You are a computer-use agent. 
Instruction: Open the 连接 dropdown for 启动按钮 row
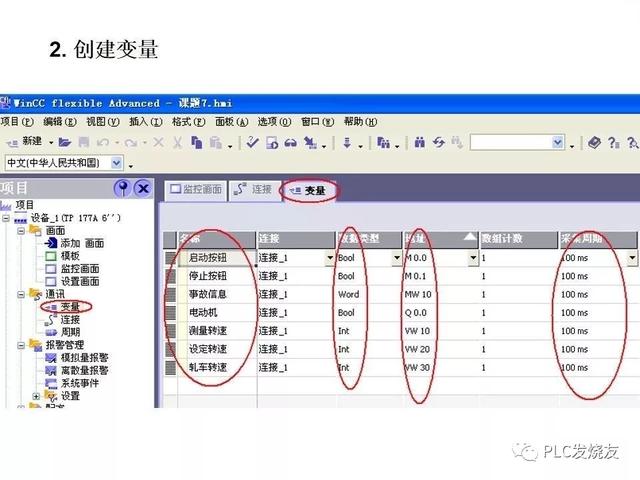click(330, 258)
